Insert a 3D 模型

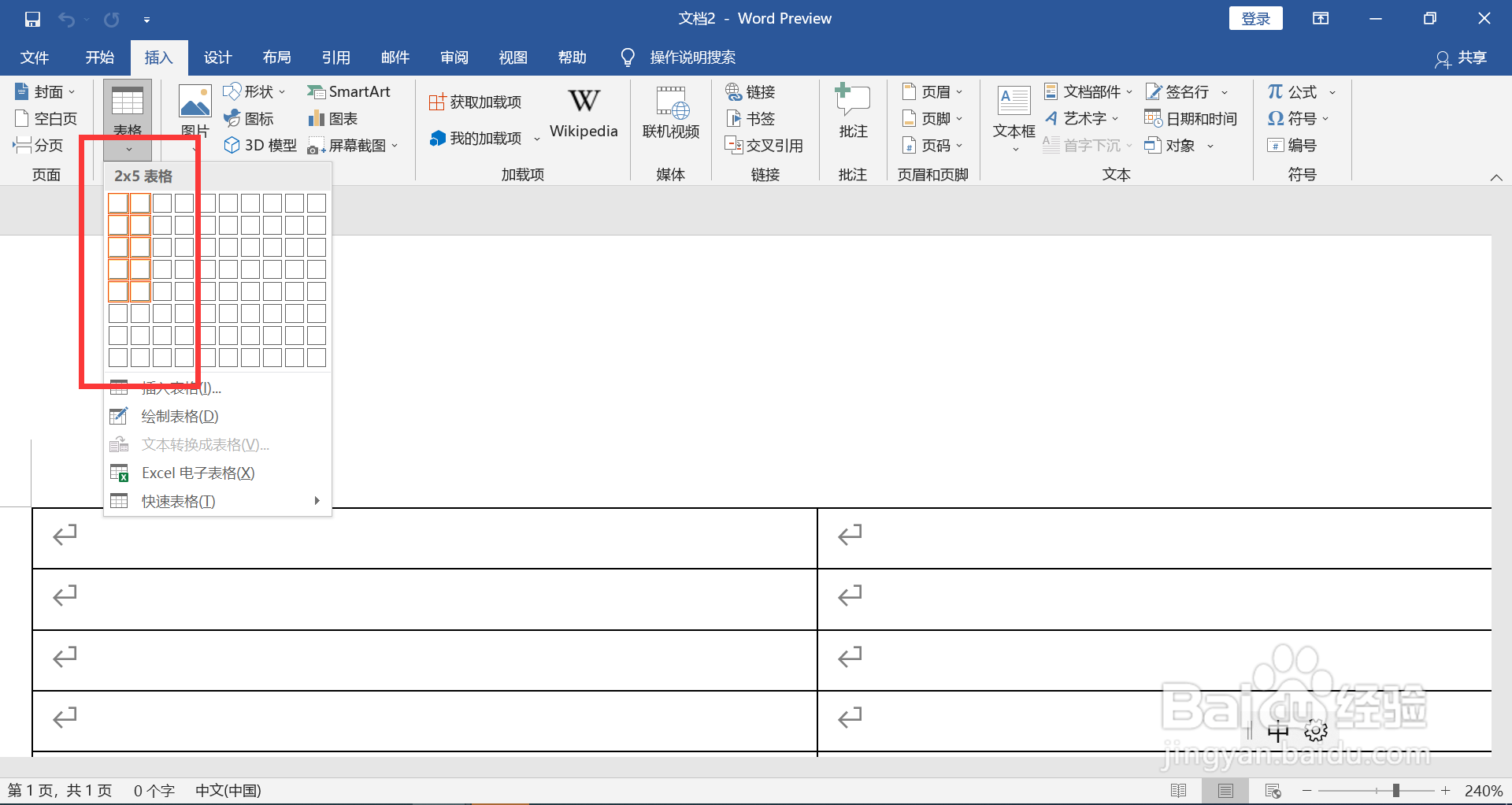[x=260, y=145]
